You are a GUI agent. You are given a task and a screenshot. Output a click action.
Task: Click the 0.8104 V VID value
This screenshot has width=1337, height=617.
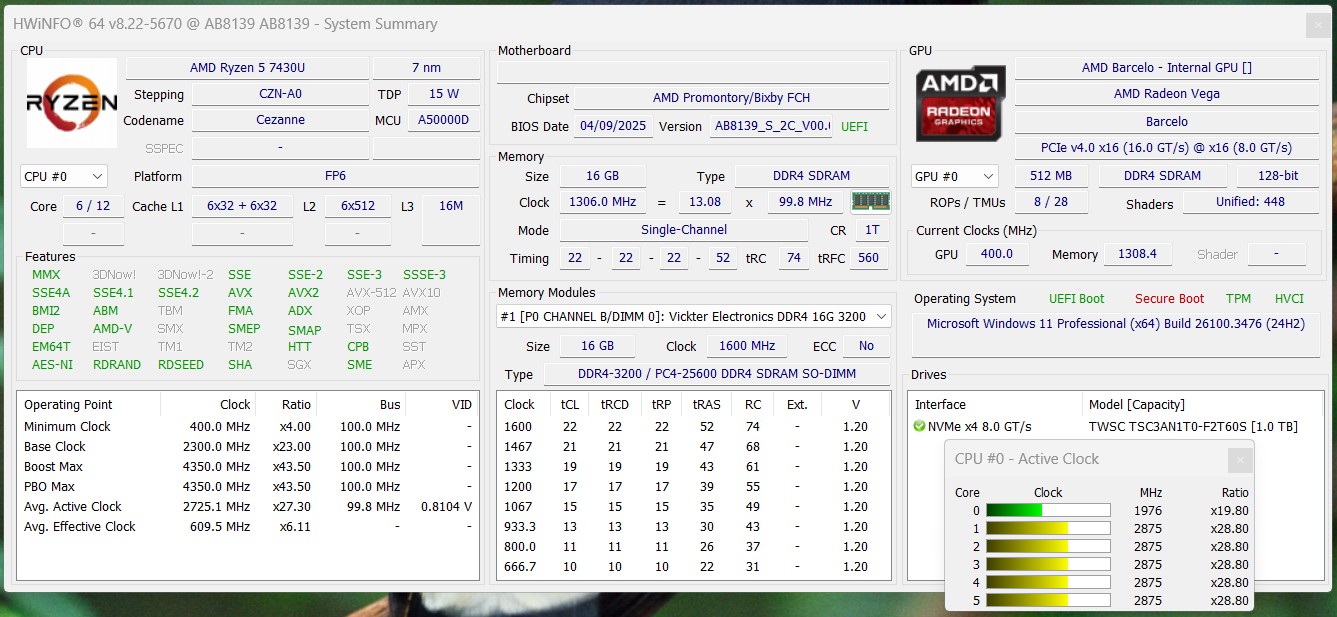447,507
